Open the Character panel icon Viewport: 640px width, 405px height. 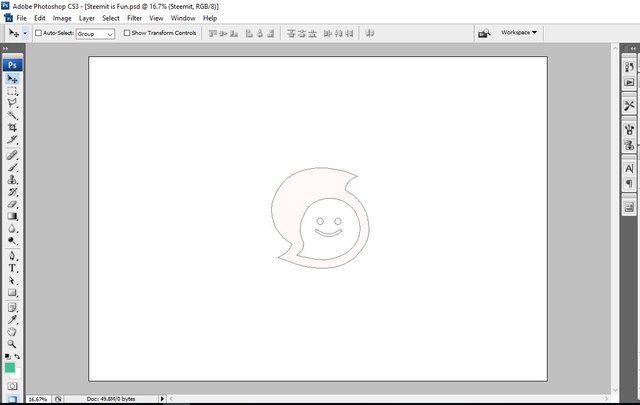pos(629,168)
